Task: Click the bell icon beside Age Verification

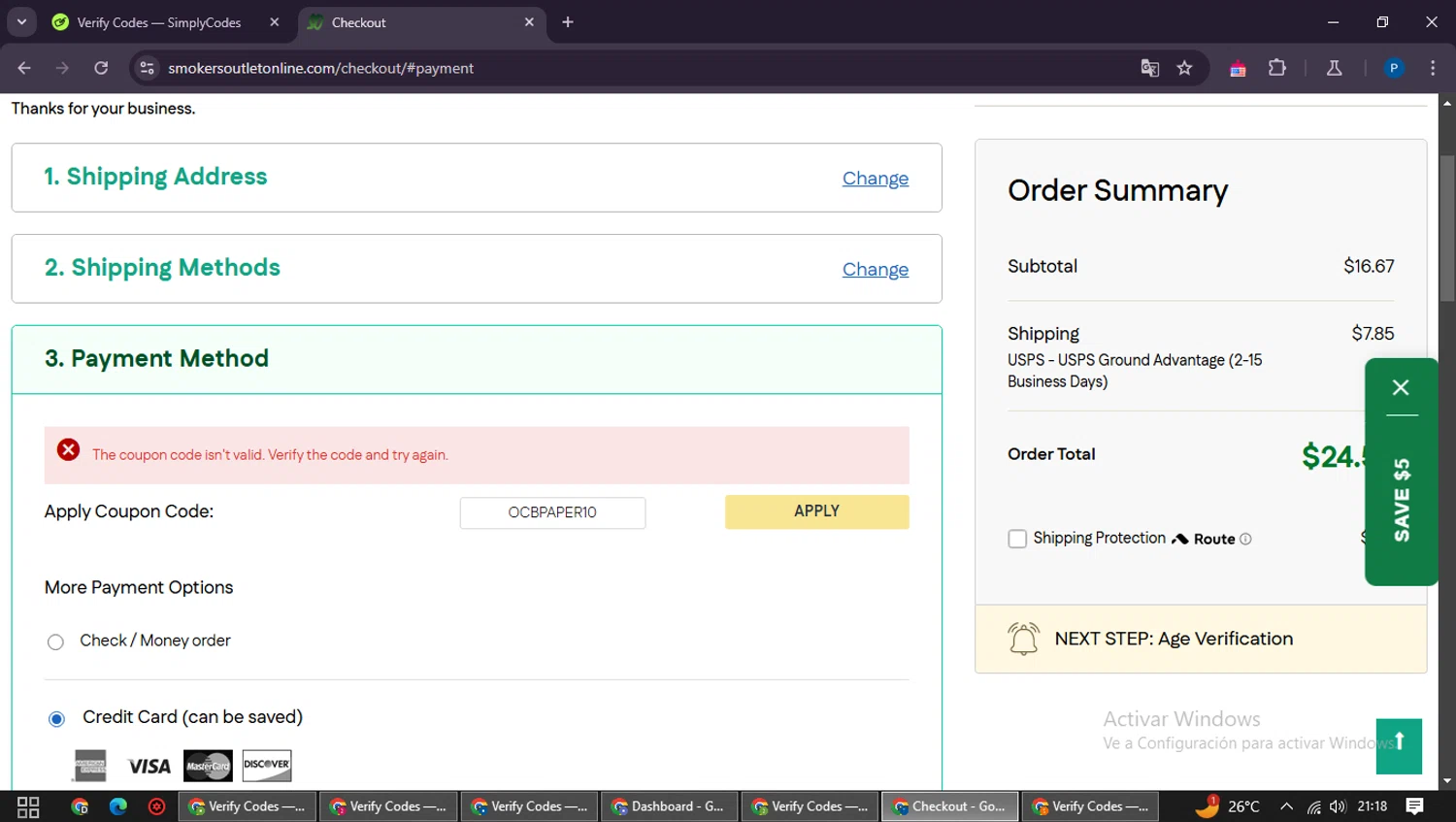Action: coord(1023,639)
